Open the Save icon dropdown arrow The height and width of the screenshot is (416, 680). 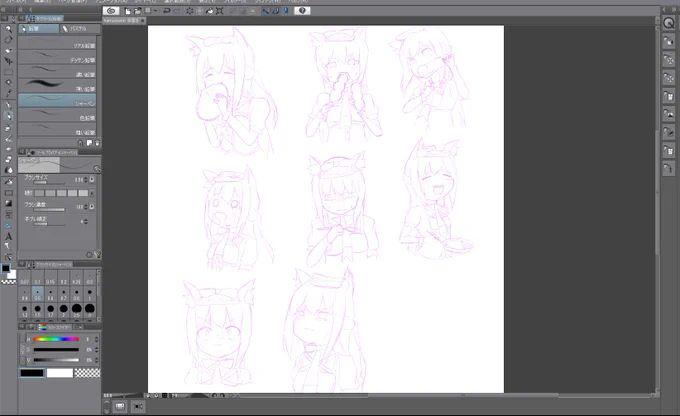coord(155,11)
